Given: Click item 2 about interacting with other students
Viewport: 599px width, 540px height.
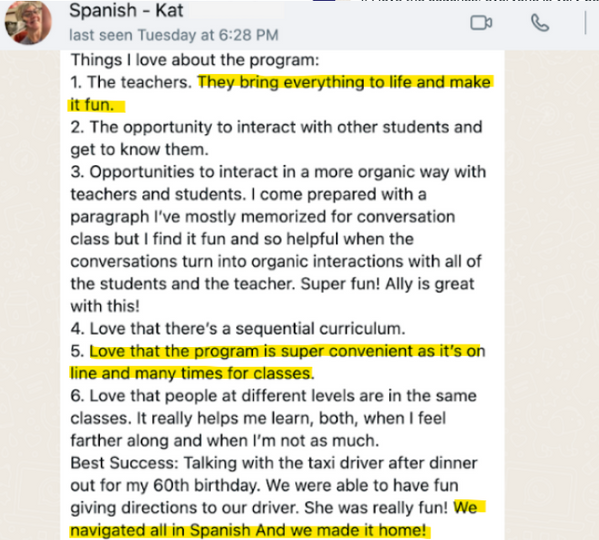Looking at the screenshot, I should (x=276, y=138).
